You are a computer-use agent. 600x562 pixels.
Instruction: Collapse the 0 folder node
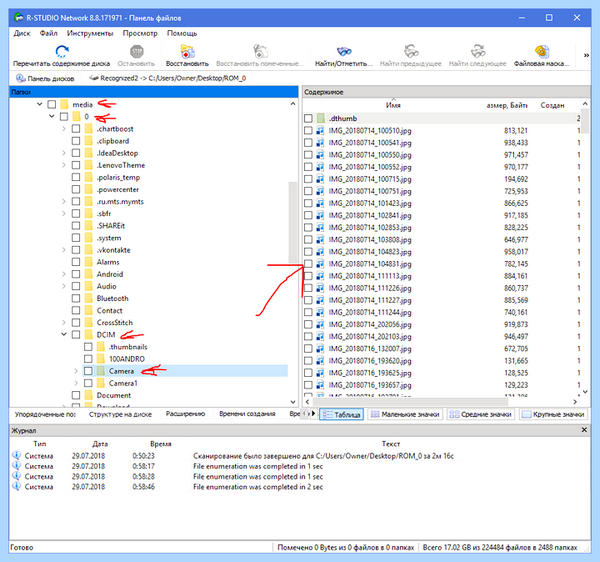52,116
